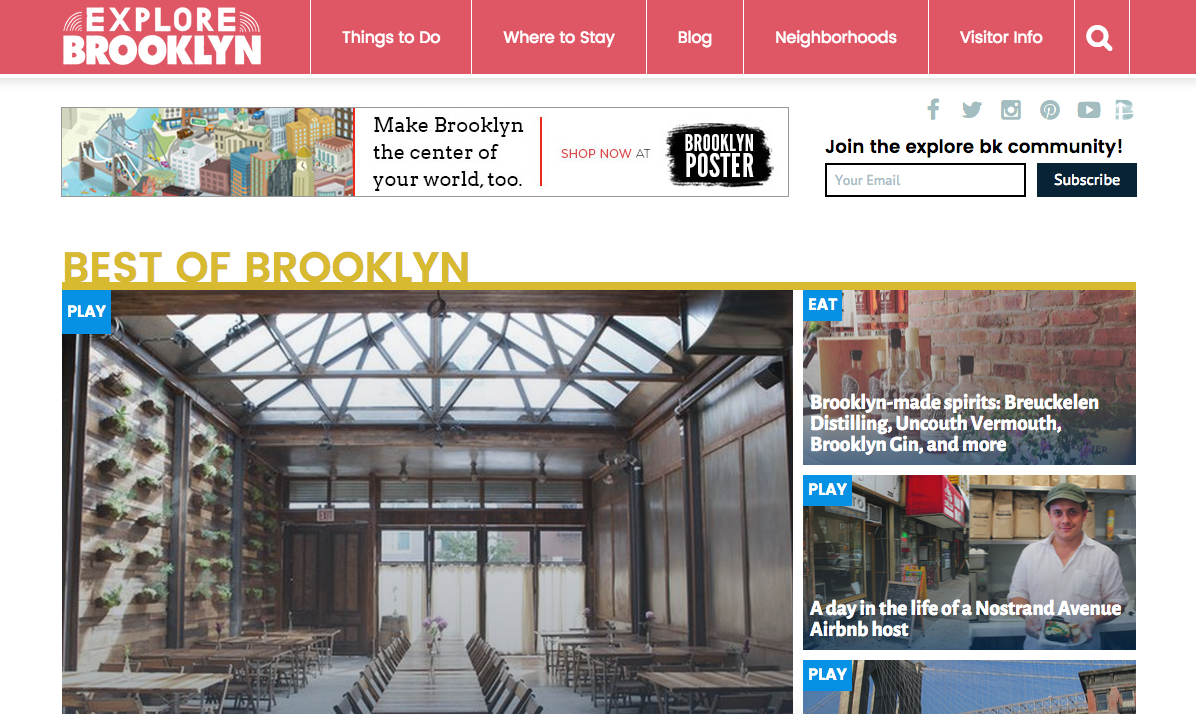Open the Twitter bird icon

click(x=972, y=110)
